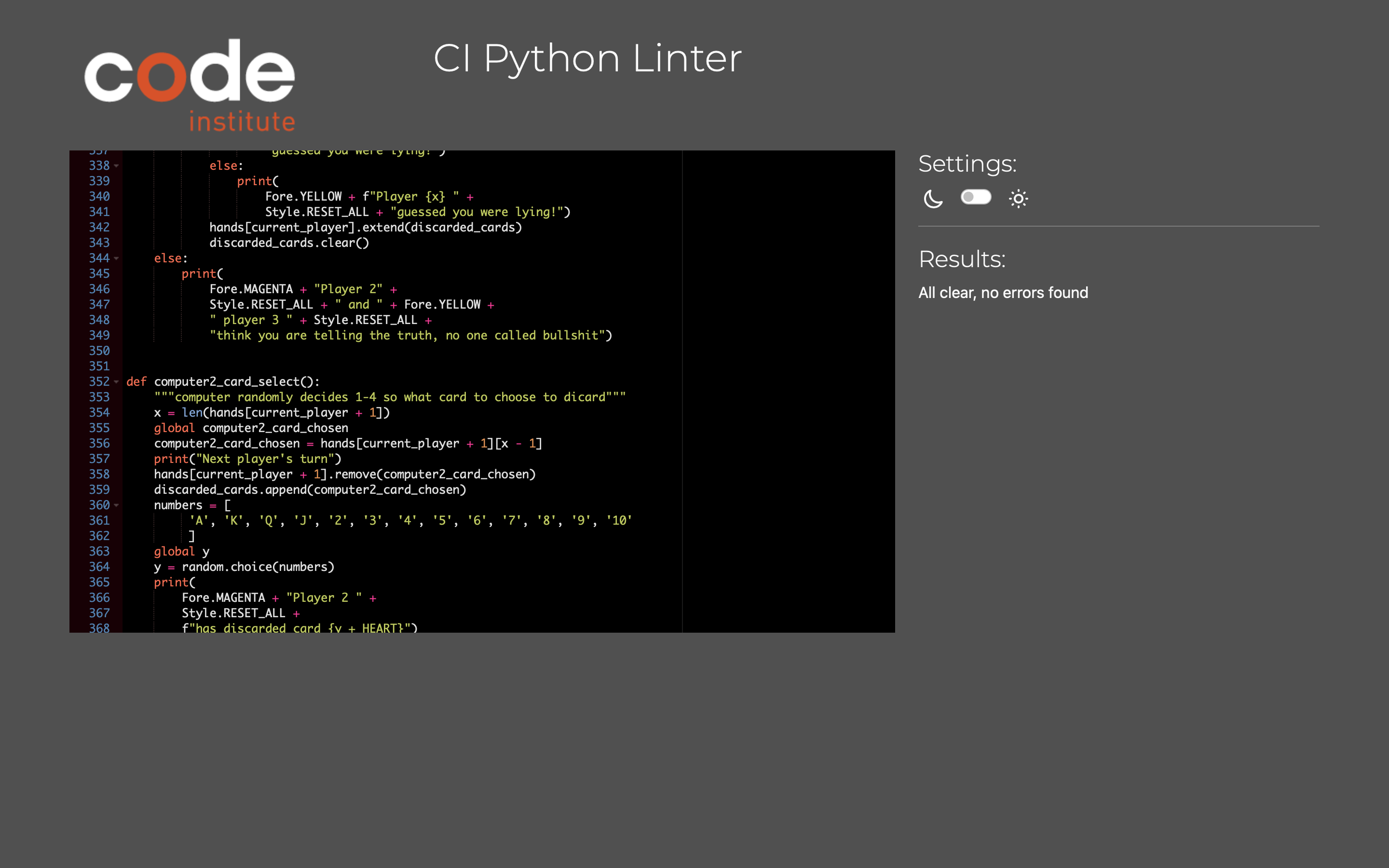Click line number 364 in gutter
This screenshot has height=868, width=1389.
point(99,567)
